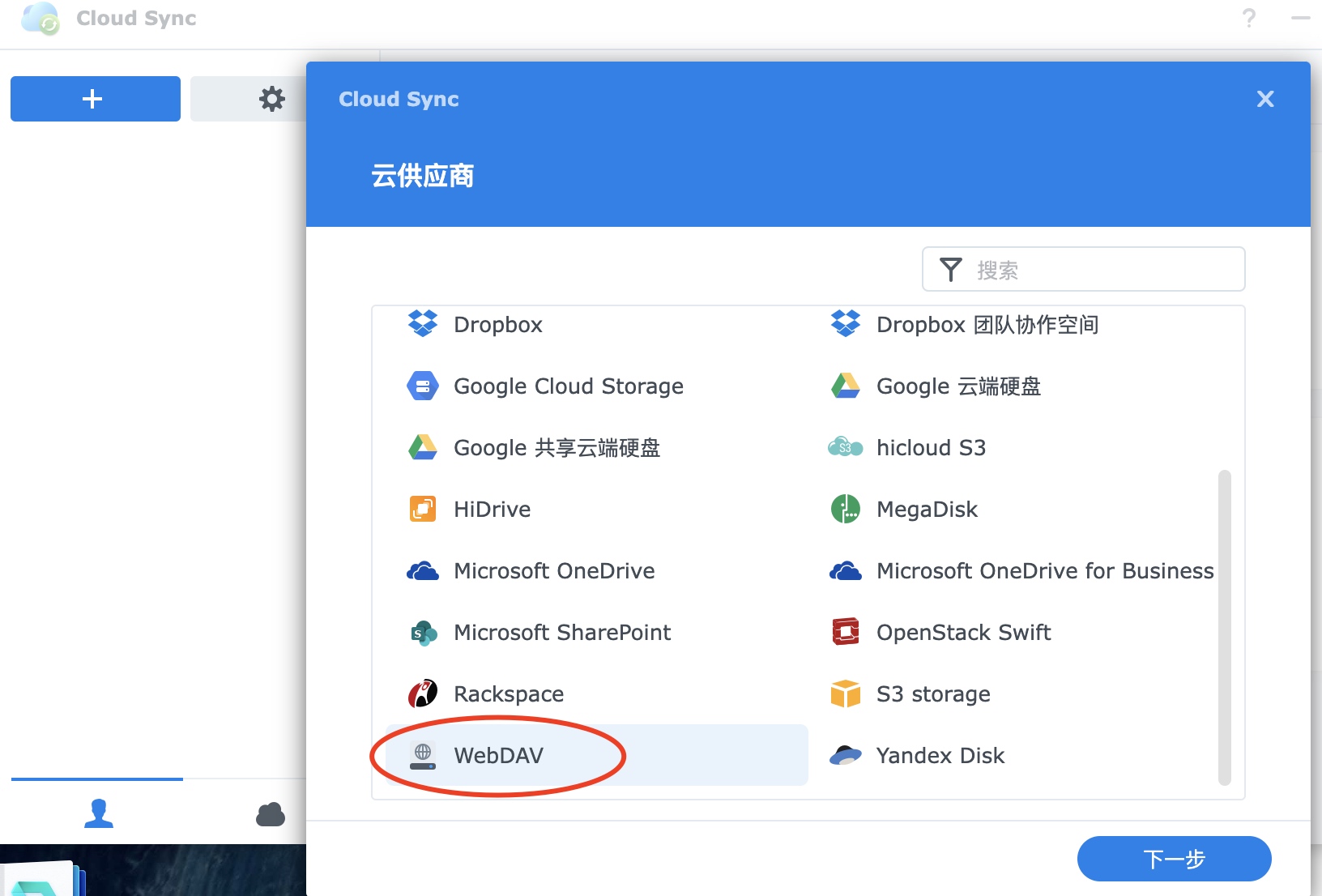Click the MegaDisk green icon
The height and width of the screenshot is (896, 1322).
pos(846,509)
